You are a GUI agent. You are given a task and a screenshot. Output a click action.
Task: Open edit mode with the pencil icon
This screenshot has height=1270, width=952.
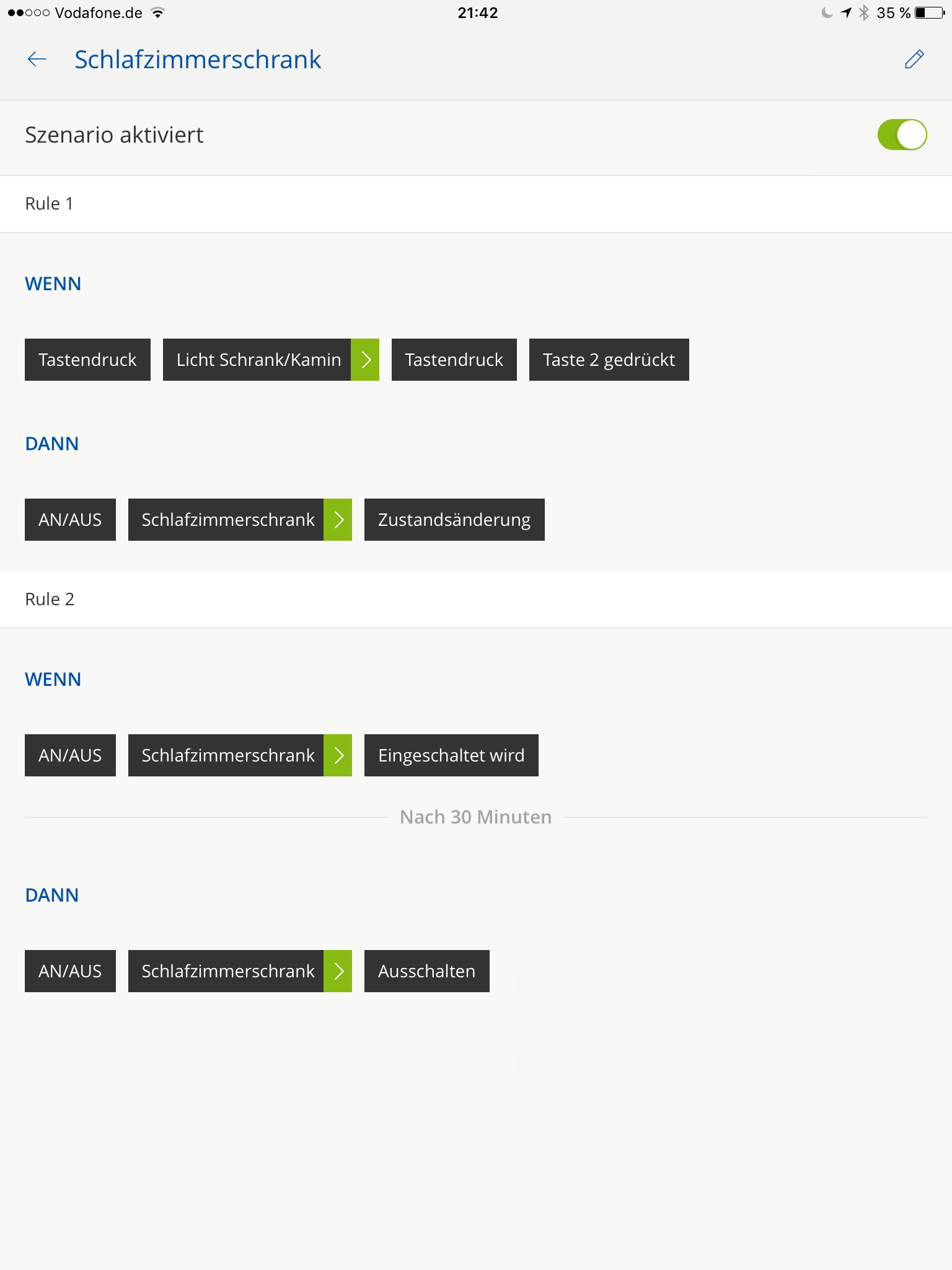click(x=914, y=60)
